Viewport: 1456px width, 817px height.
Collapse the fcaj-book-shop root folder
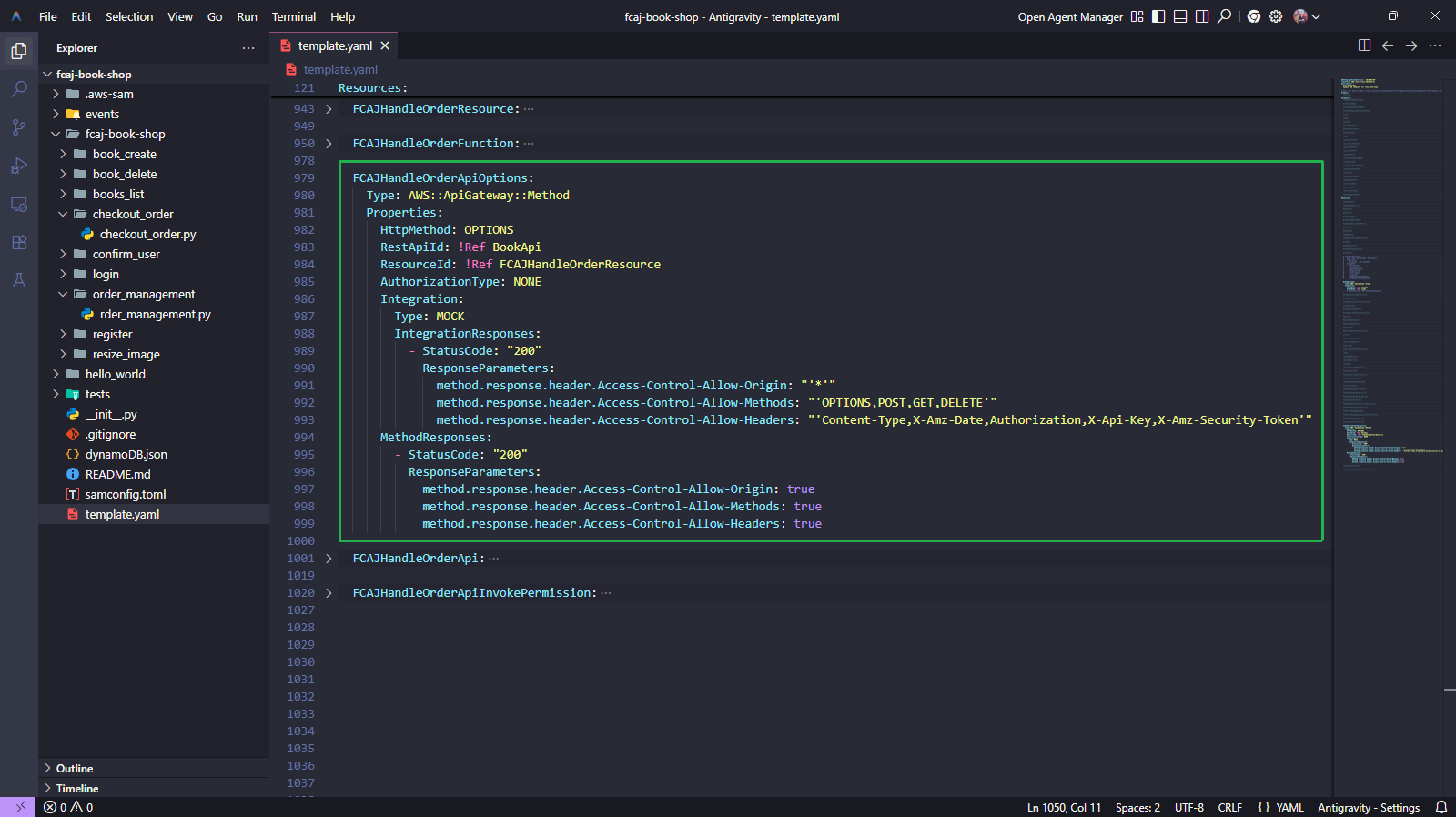pyautogui.click(x=48, y=75)
